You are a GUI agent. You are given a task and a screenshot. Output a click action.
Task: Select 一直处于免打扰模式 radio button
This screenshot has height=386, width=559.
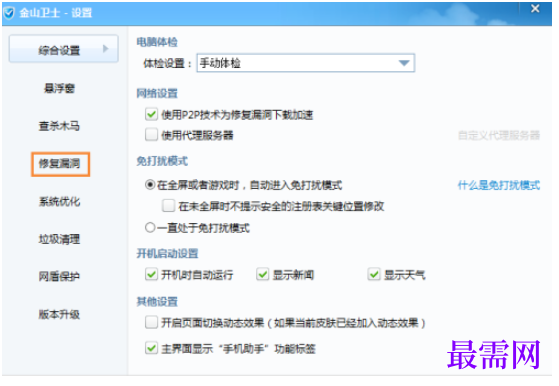point(150,227)
